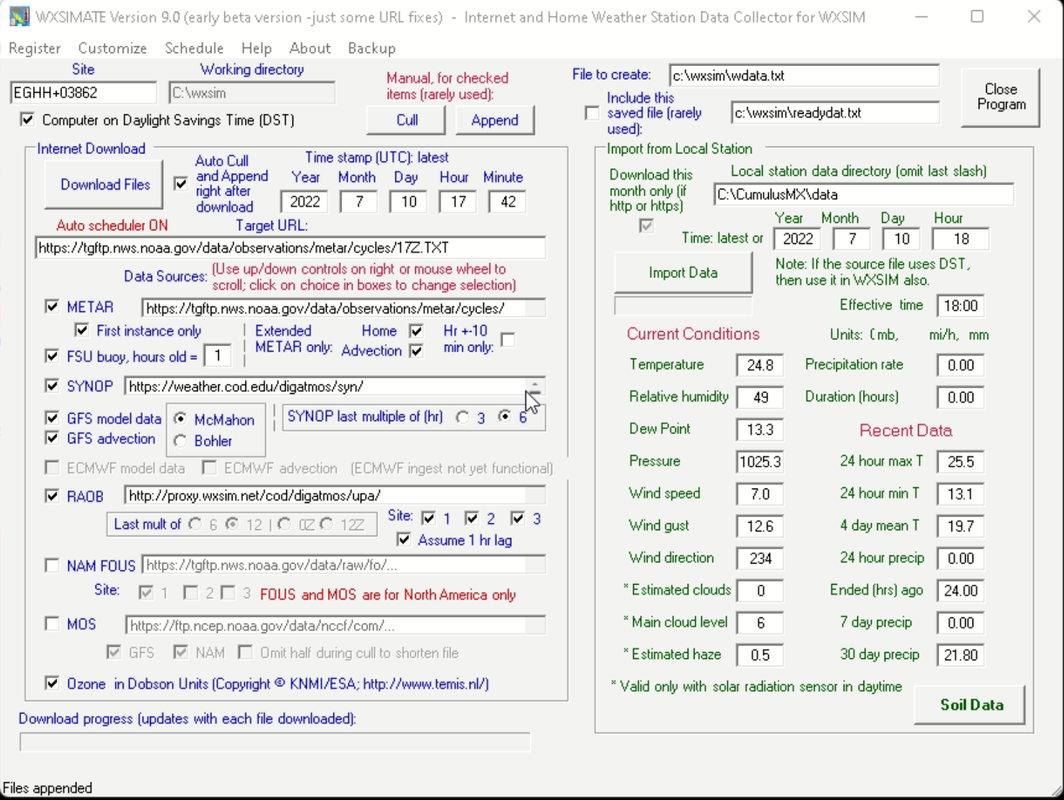Toggle Include this saved file checkbox
The width and height of the screenshot is (1064, 800).
pos(592,113)
